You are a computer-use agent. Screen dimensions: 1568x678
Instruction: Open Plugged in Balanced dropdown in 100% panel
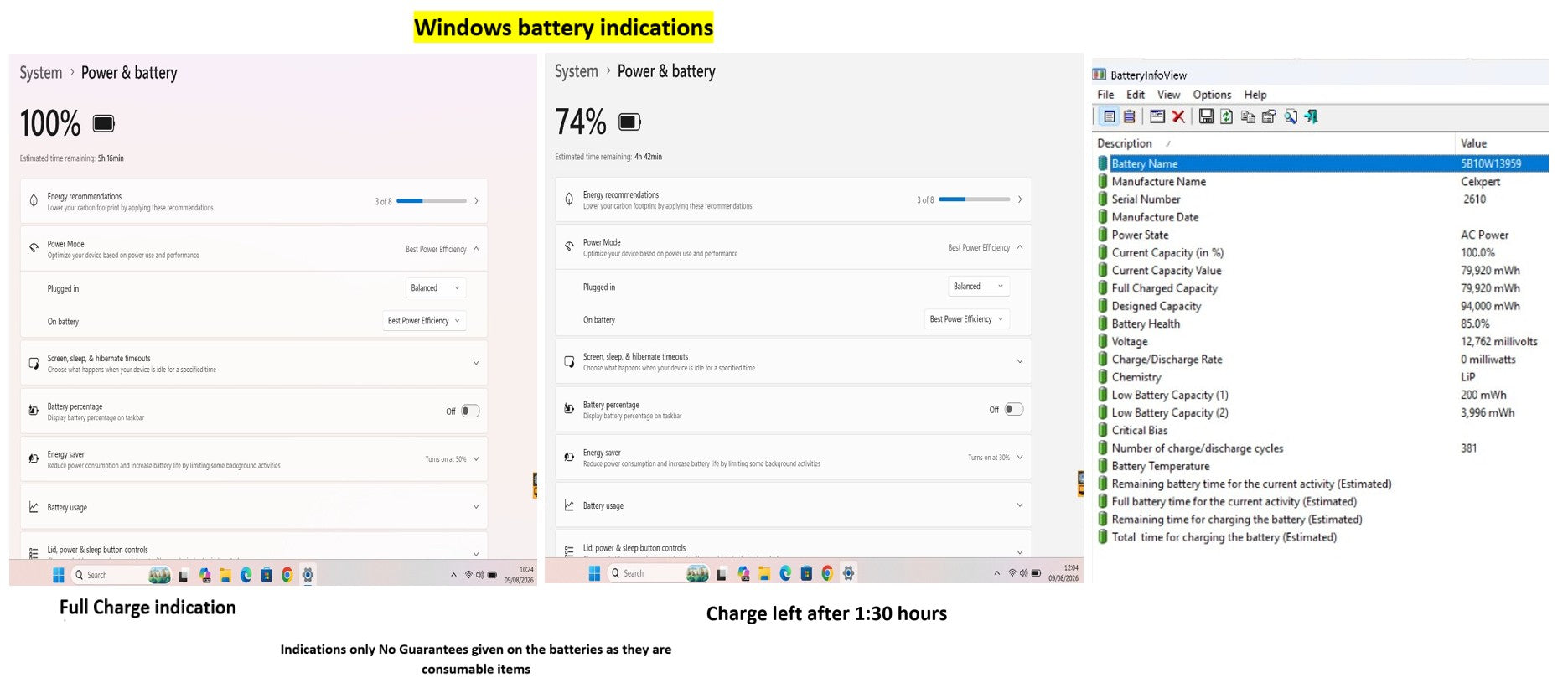[x=435, y=288]
